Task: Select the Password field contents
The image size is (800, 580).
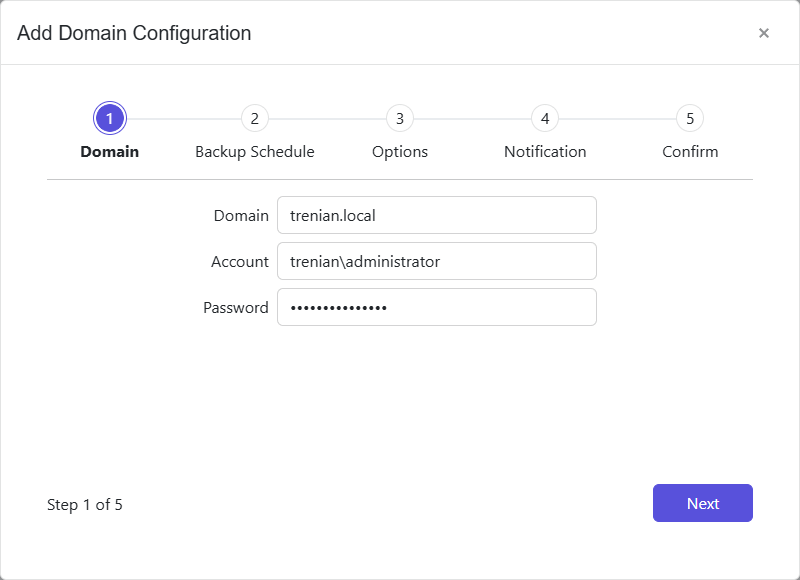Action: point(437,307)
